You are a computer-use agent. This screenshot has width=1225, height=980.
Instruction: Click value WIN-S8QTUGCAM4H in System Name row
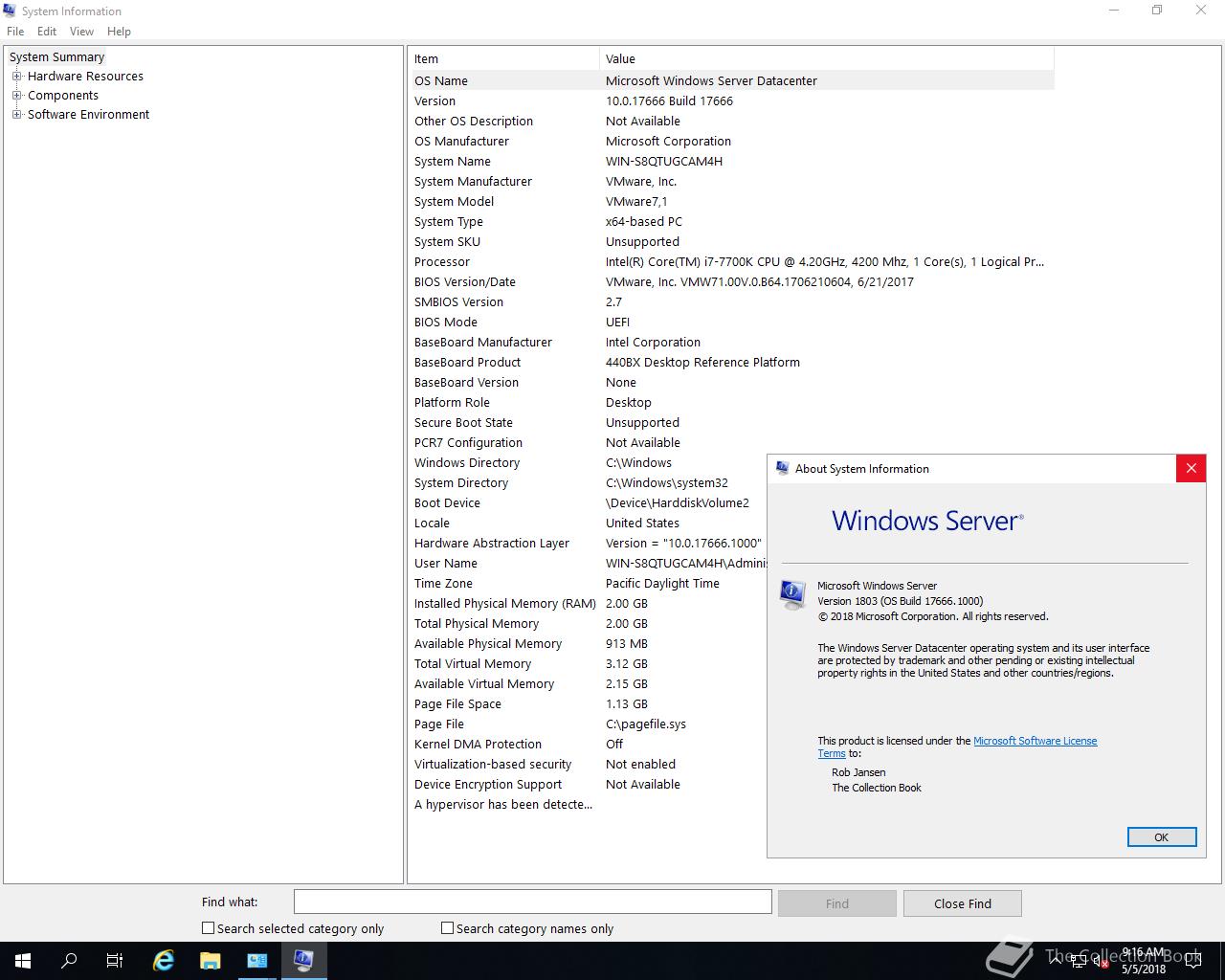(664, 161)
